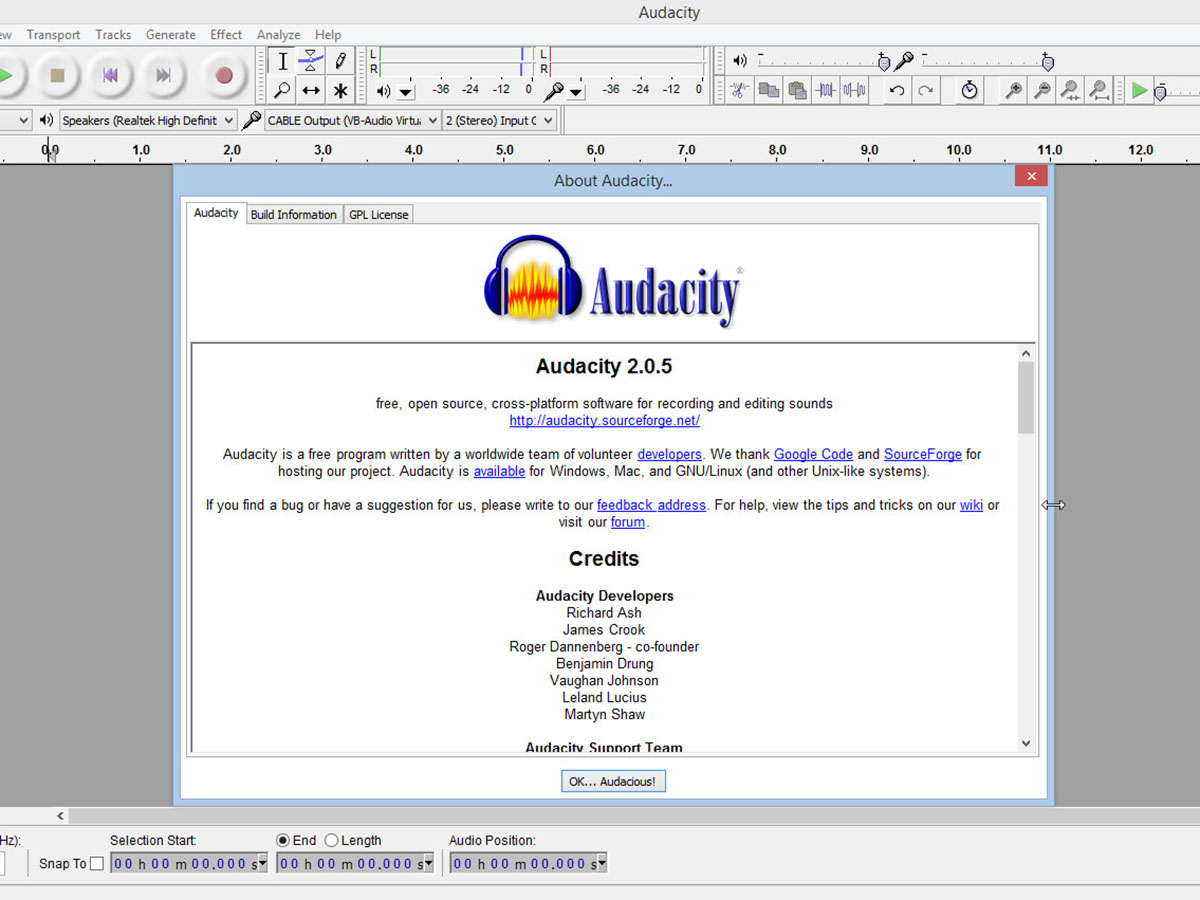Click Skip to End button
The image size is (1200, 900).
coord(164,75)
